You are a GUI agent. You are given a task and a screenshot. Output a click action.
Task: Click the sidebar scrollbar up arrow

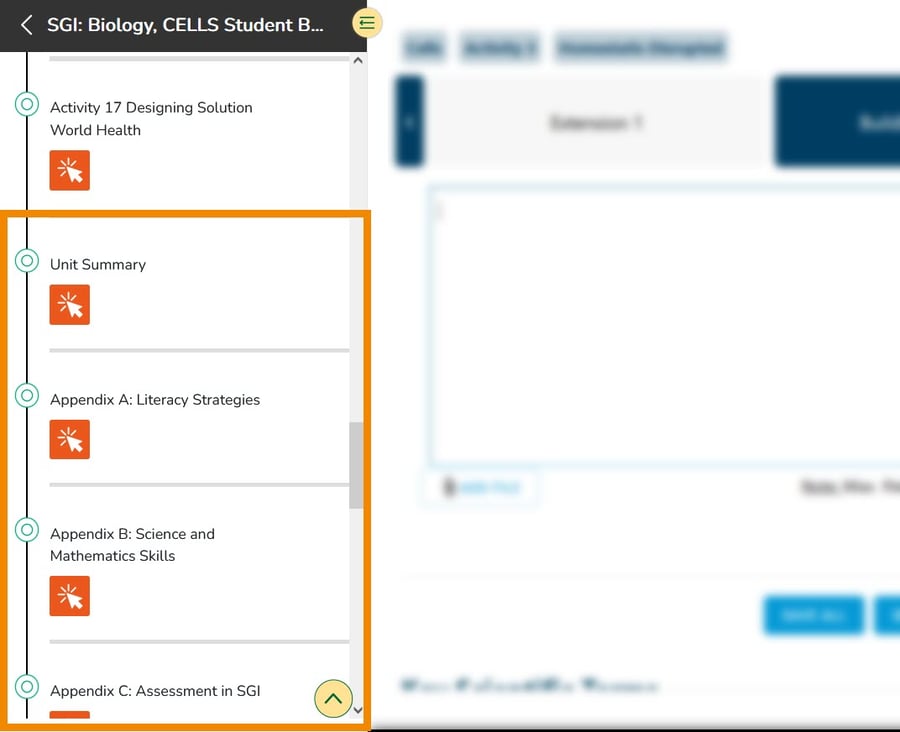point(358,61)
